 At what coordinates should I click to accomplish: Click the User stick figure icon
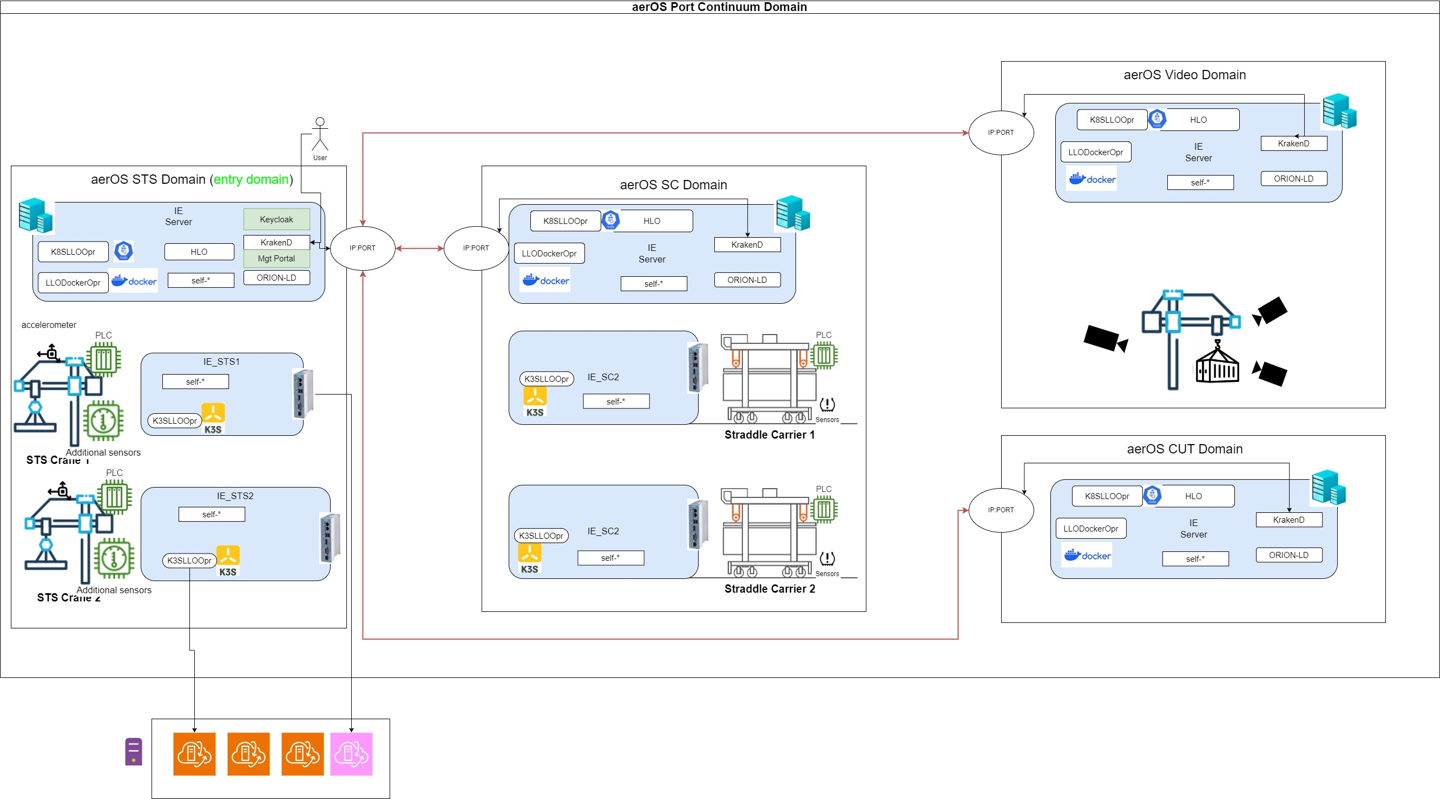pyautogui.click(x=320, y=135)
